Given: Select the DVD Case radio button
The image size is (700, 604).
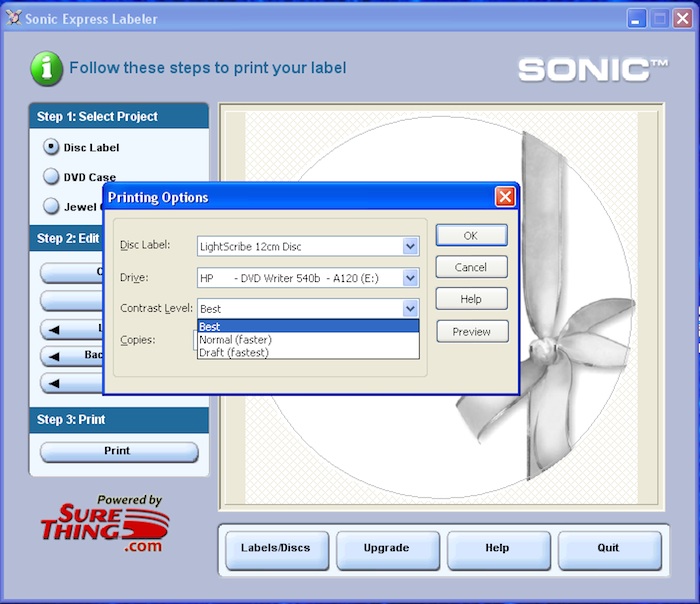Looking at the screenshot, I should [51, 176].
